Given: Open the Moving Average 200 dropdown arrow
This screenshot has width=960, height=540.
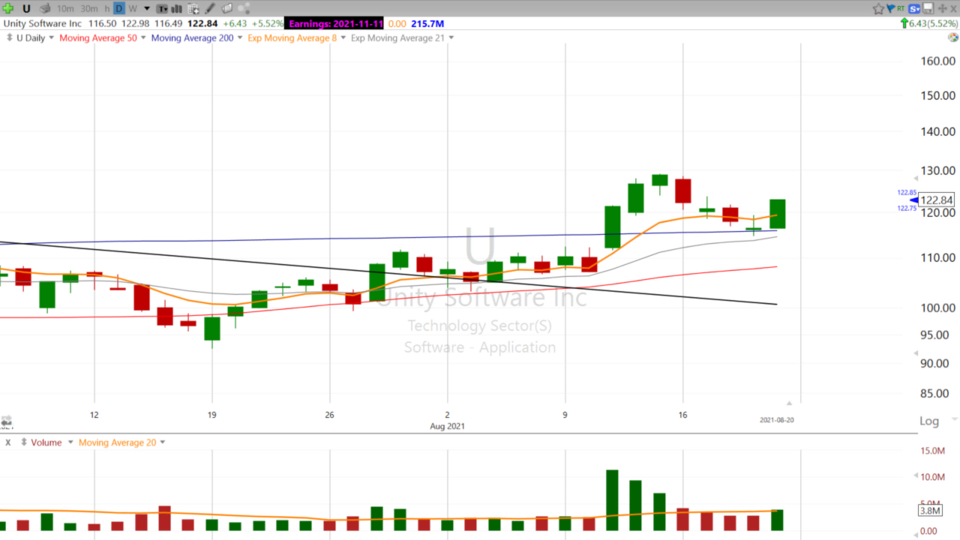Looking at the screenshot, I should [x=240, y=38].
